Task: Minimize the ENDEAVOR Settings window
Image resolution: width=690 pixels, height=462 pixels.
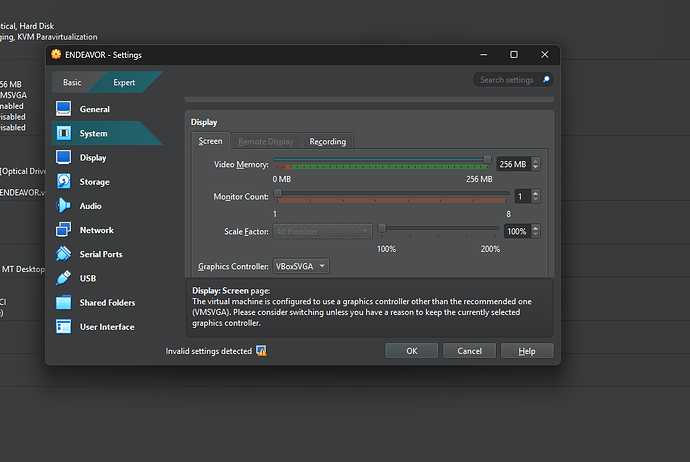Action: pos(484,55)
